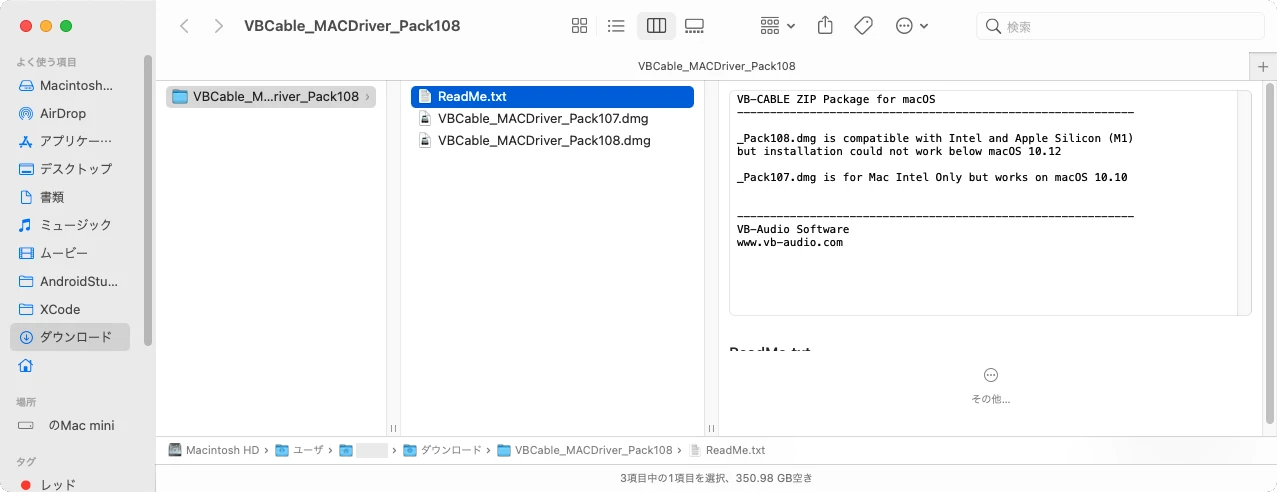Click the tag icon in toolbar

(x=864, y=26)
